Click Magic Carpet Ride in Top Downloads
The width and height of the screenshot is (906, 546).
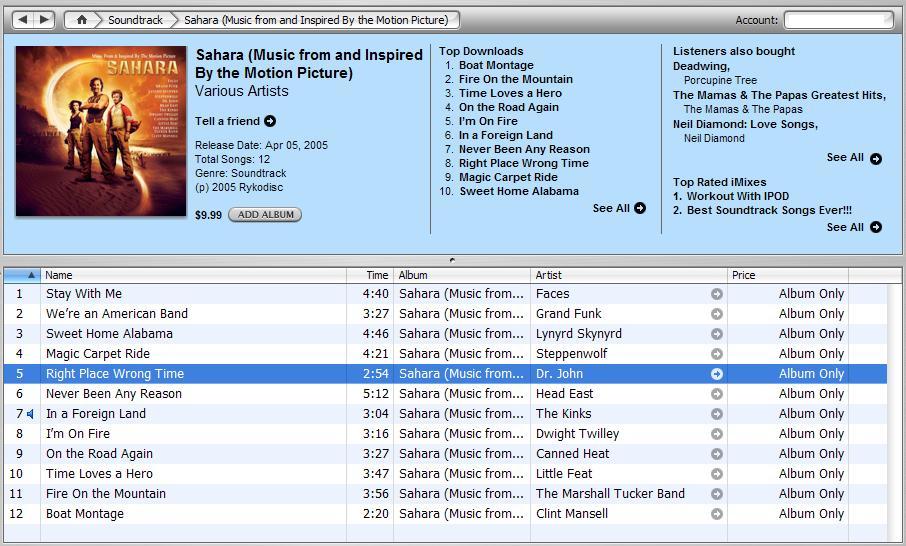[x=508, y=177]
